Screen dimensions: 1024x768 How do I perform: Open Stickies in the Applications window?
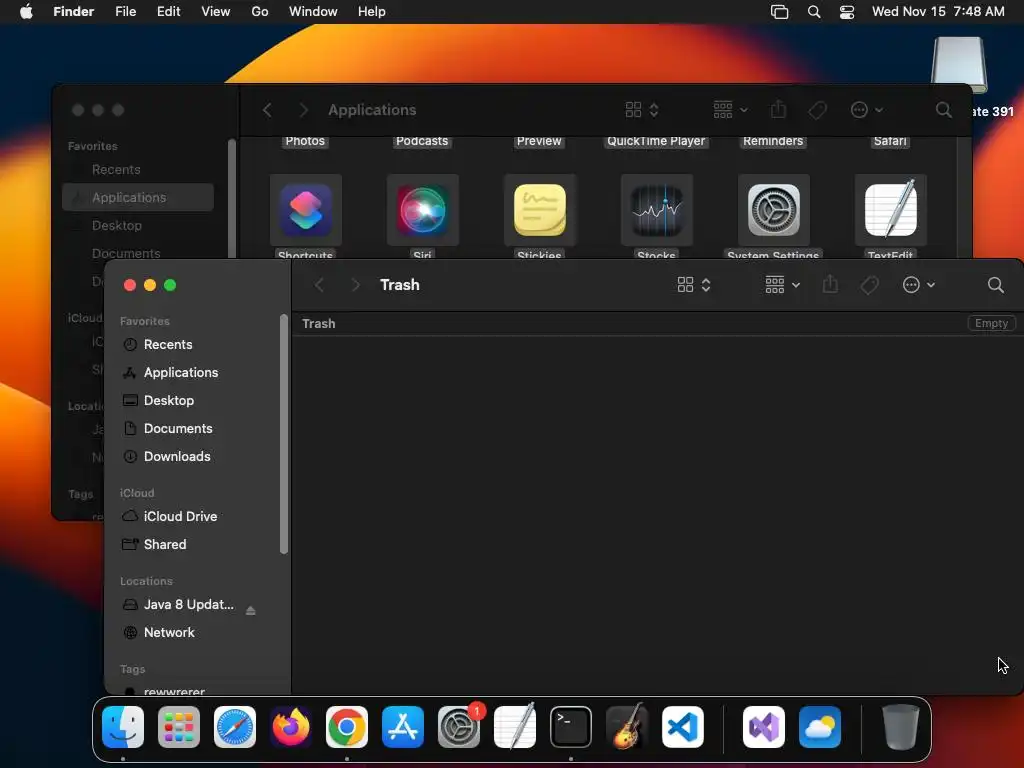(x=539, y=210)
